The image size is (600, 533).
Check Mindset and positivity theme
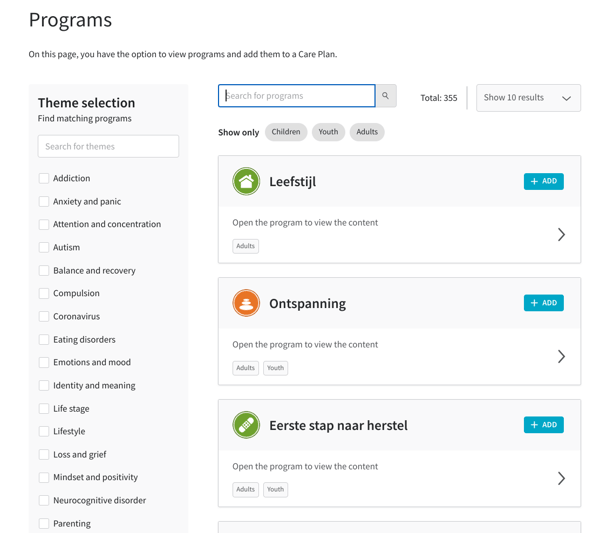(x=44, y=478)
